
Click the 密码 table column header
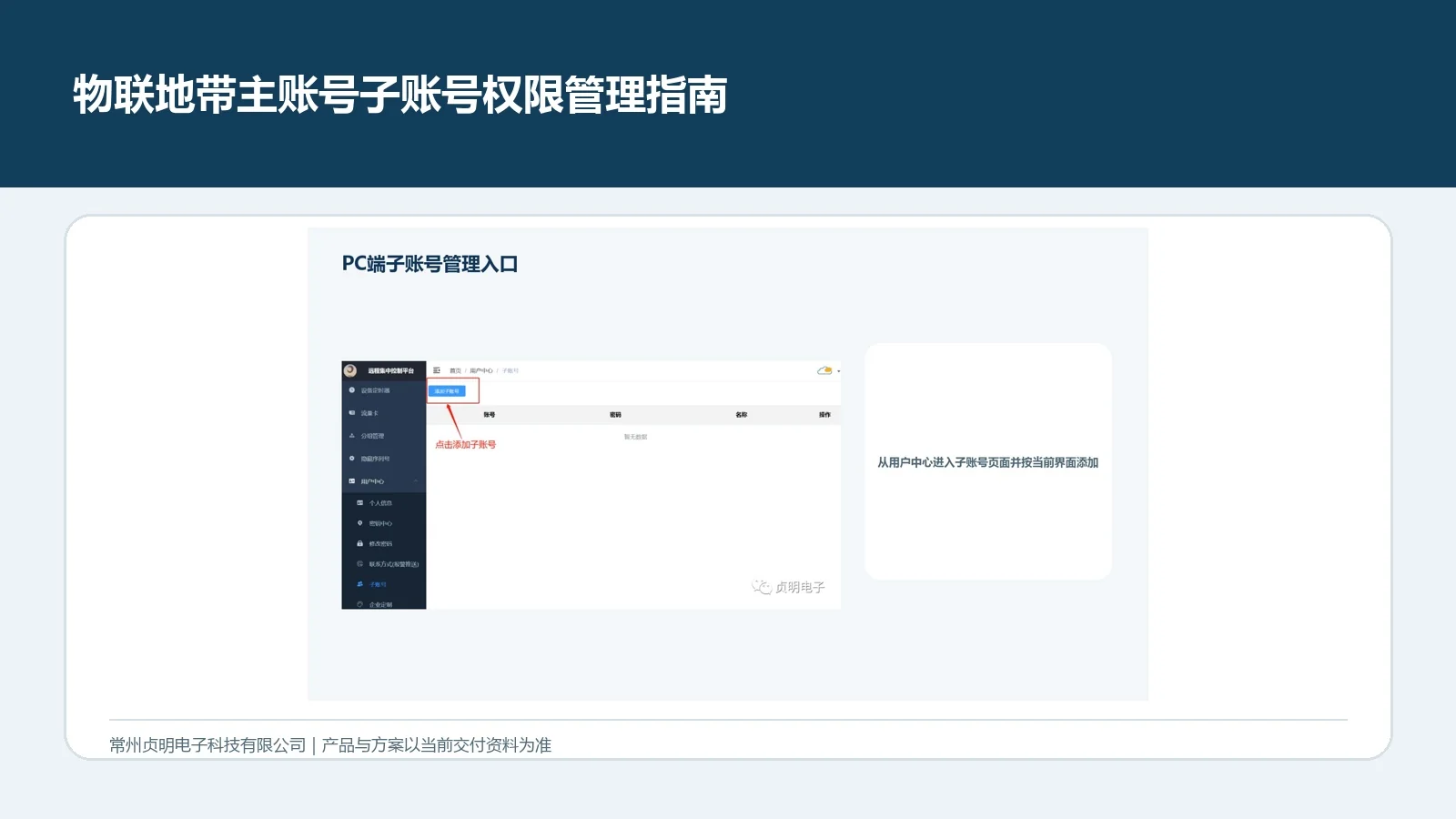615,415
